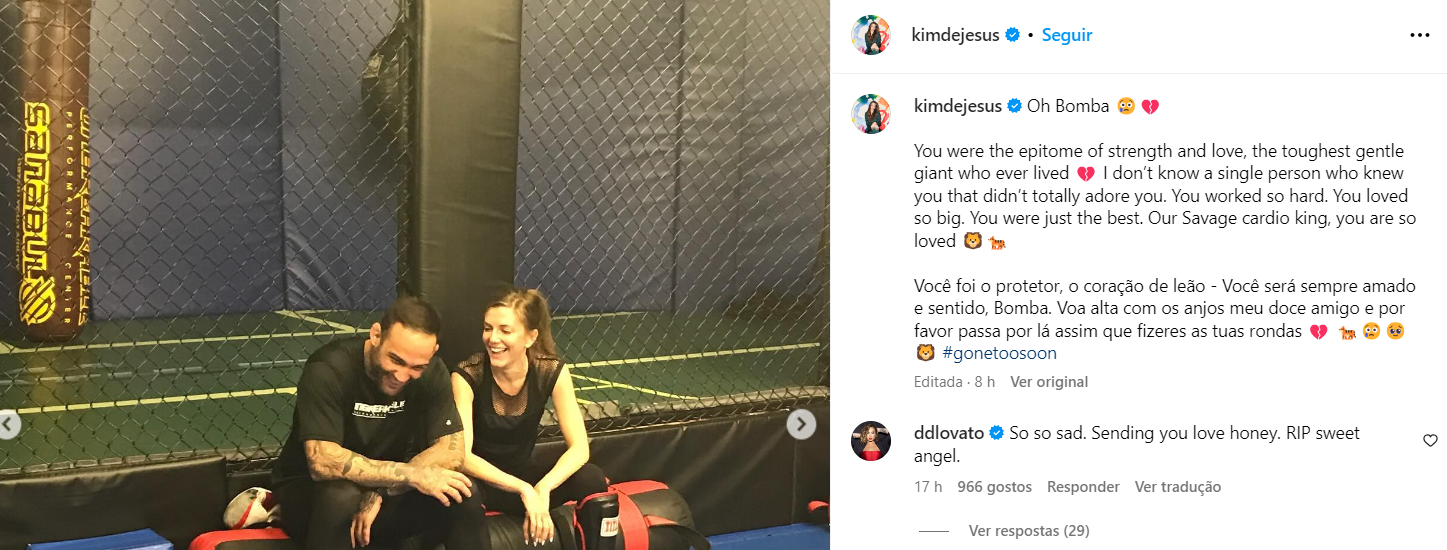Screen dimensions: 1447x550
Task: Expand Ver respostas (29) replies
Action: 1029,531
